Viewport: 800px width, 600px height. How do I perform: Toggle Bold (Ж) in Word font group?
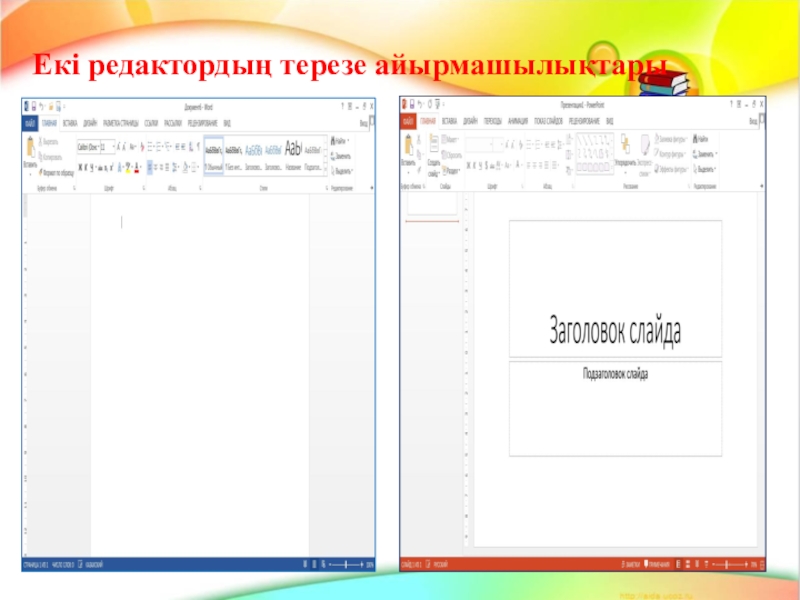coord(81,167)
